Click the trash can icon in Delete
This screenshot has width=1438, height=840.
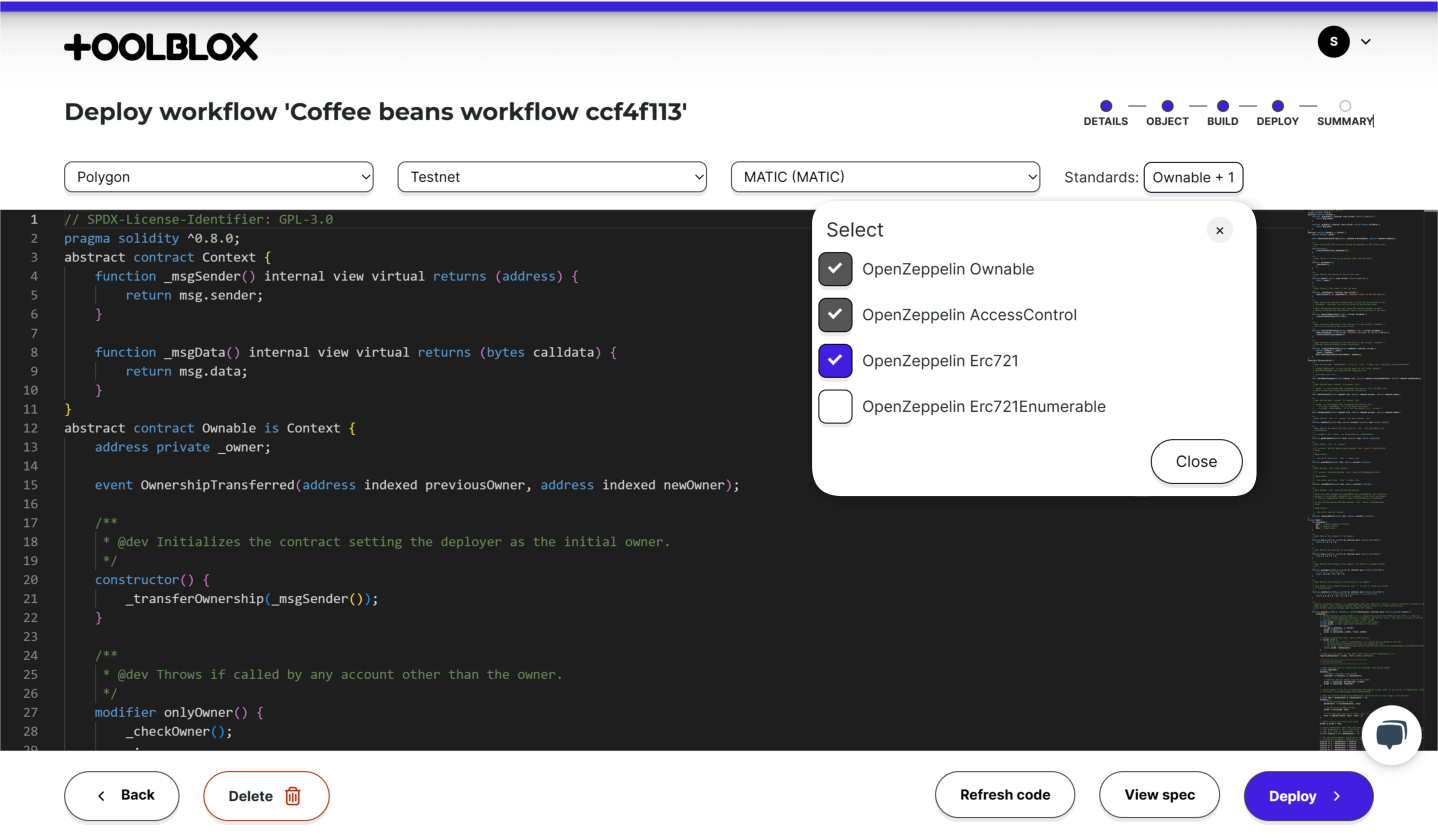[293, 796]
